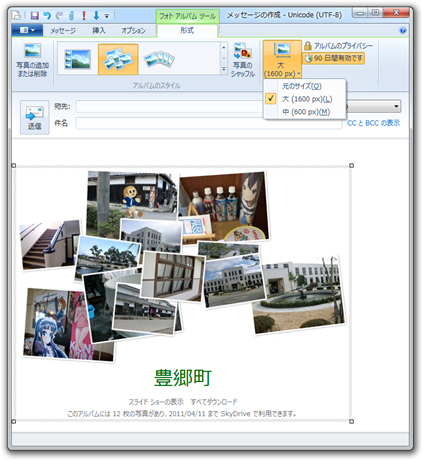Image resolution: width=423 pixels, height=461 pixels.
Task: Set low priority with blue down arrow
Action: coord(96,15)
